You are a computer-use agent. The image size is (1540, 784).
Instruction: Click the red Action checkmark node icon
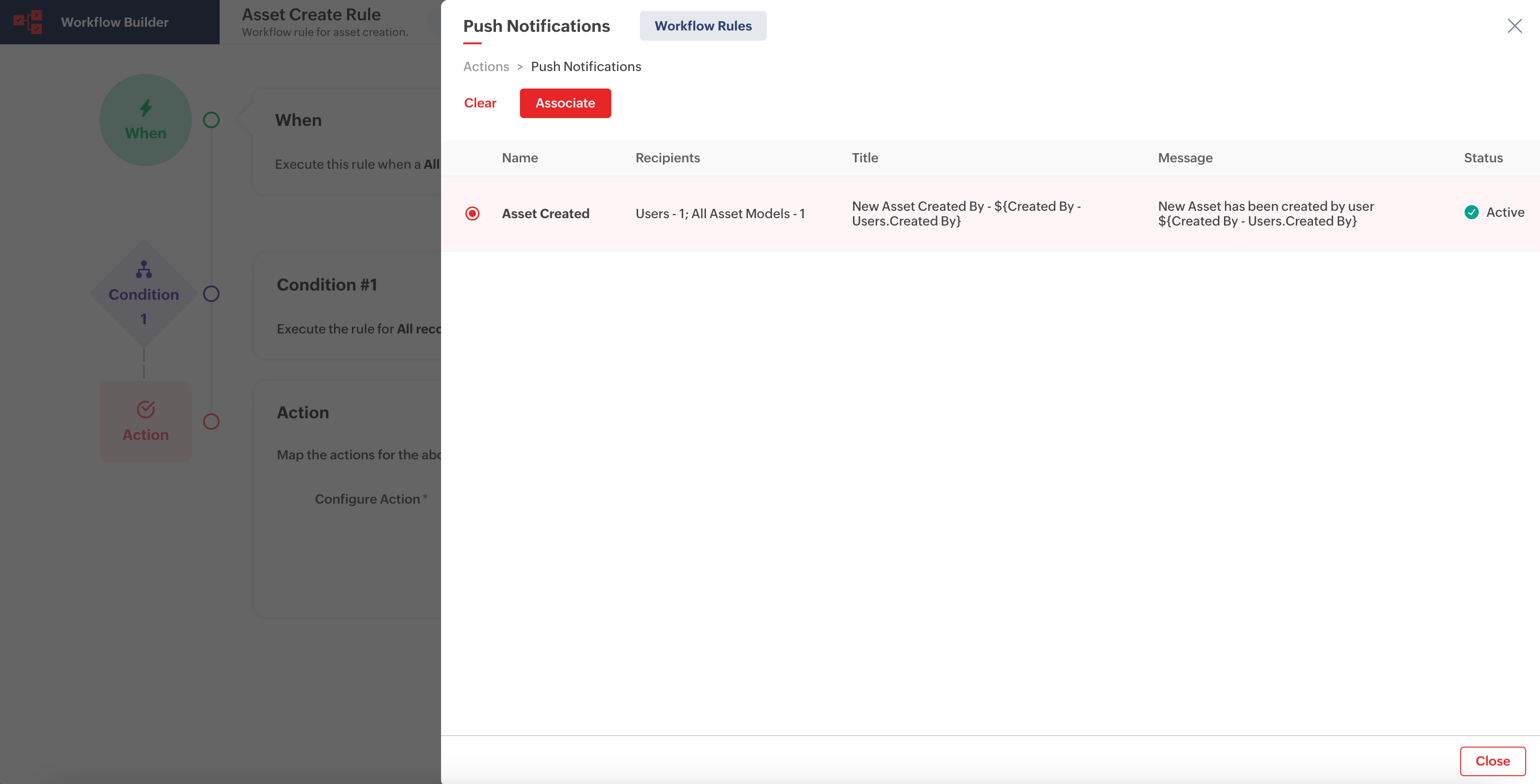[145, 410]
